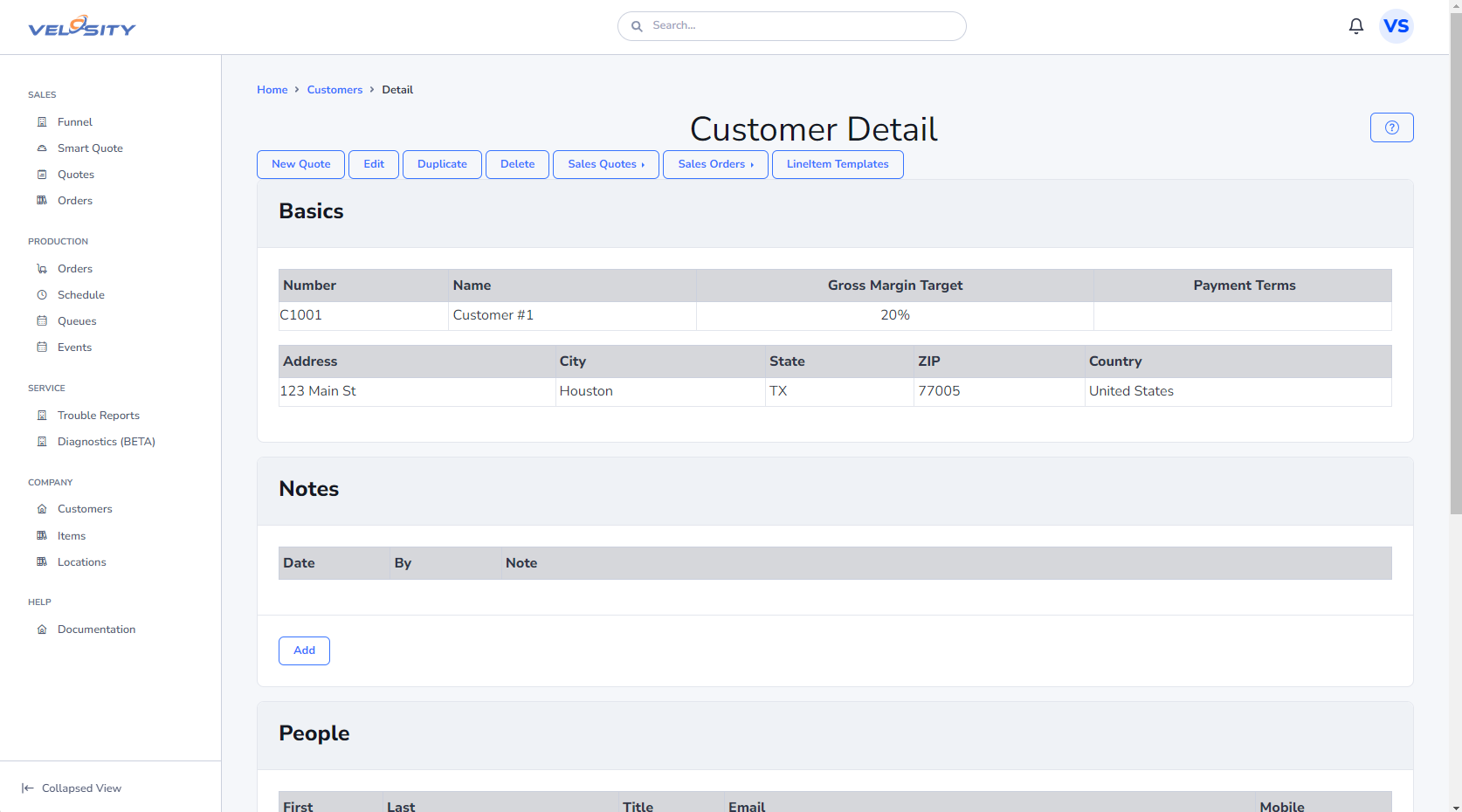Click the help question mark icon
Screen dimensions: 1462x812
[x=1391, y=127]
